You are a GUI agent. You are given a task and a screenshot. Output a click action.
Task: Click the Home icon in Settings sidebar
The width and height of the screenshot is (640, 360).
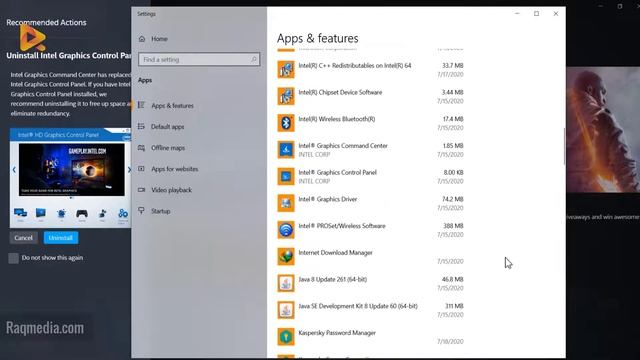click(142, 39)
